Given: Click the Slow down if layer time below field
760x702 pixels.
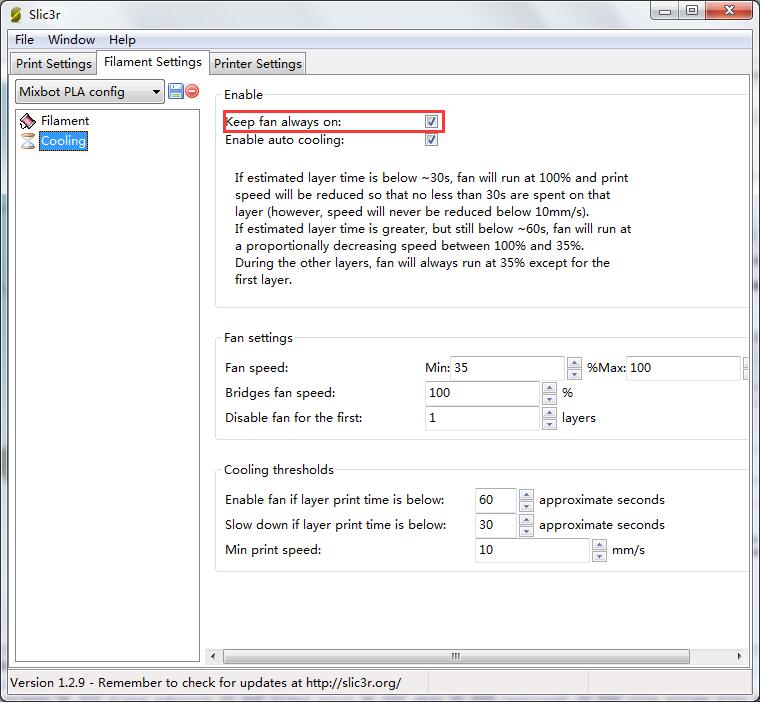Looking at the screenshot, I should [496, 525].
